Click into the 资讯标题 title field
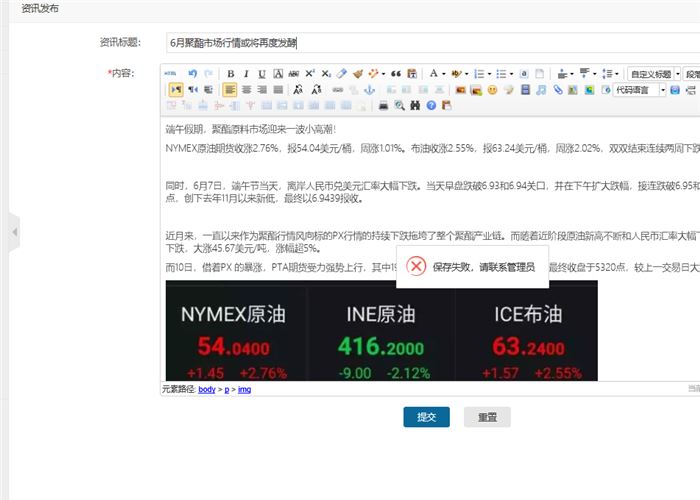Viewport: 700px width, 500px height. (430, 43)
